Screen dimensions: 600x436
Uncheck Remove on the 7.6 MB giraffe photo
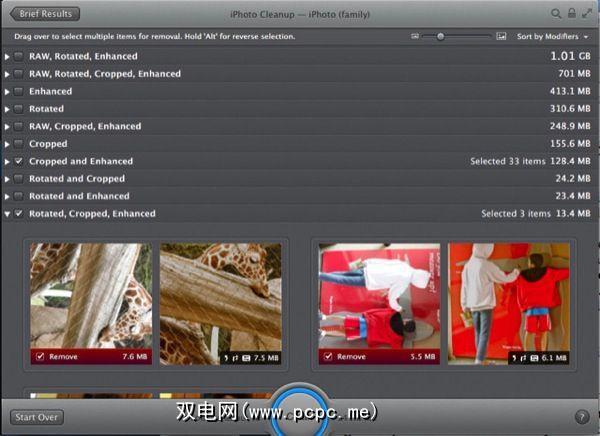(x=39, y=356)
